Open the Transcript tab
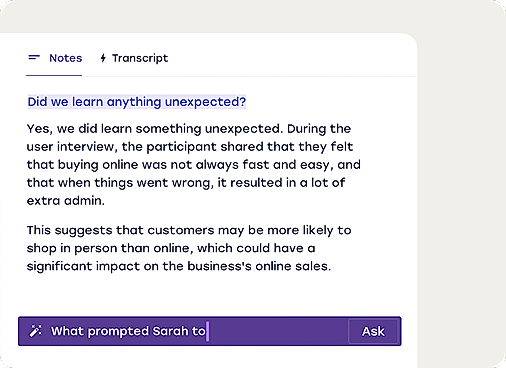Image resolution: width=506 pixels, height=368 pixels. (134, 58)
